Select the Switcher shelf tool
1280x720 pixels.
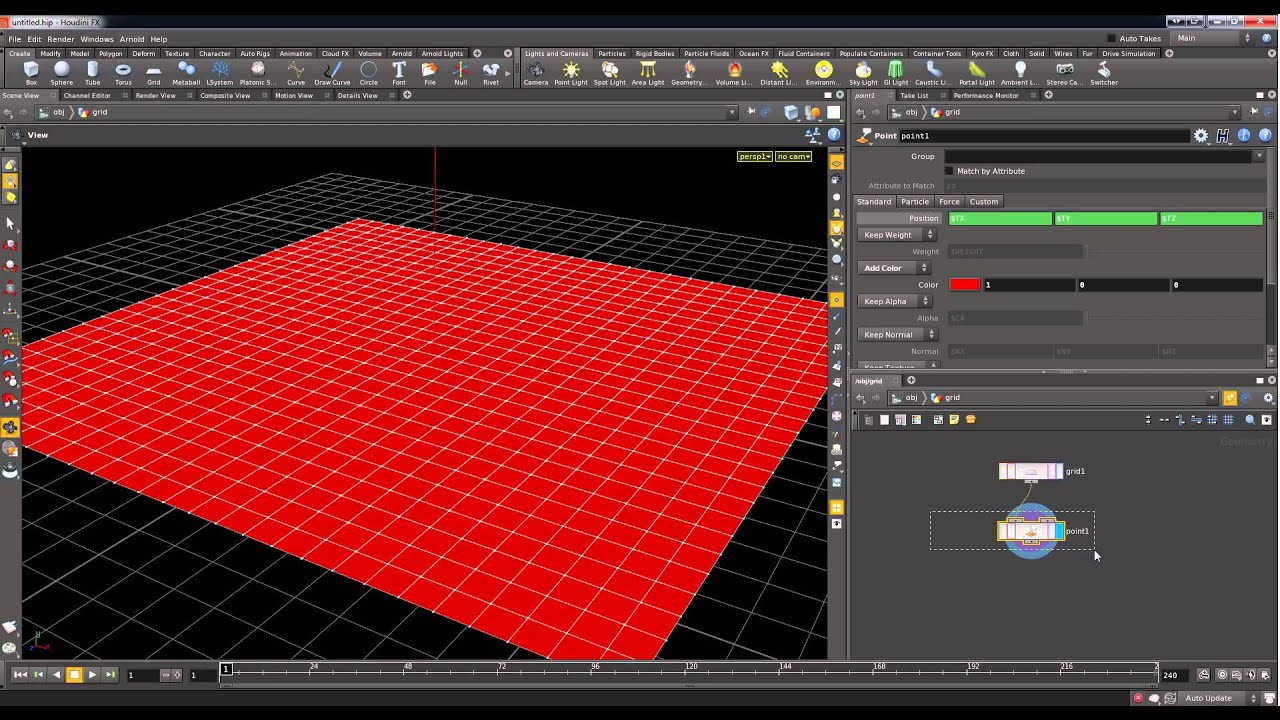tap(1104, 73)
